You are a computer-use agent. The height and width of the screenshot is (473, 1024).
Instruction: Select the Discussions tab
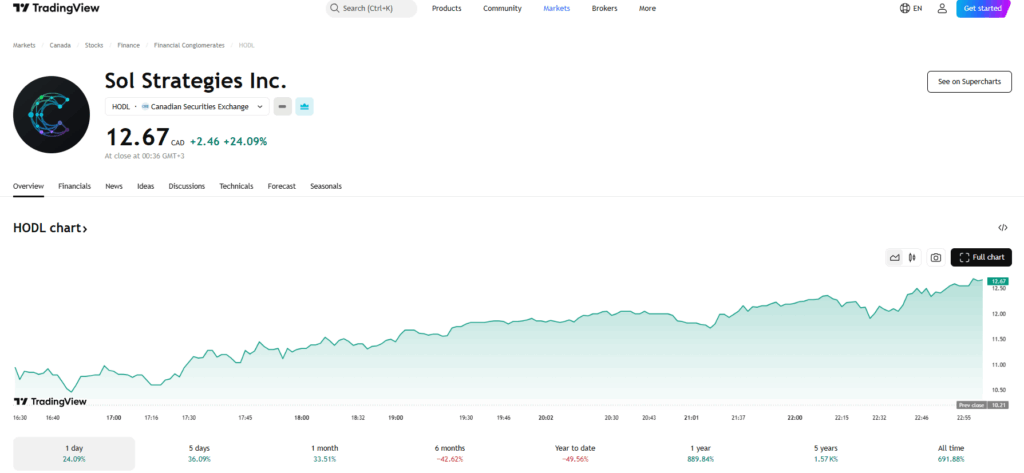187,186
